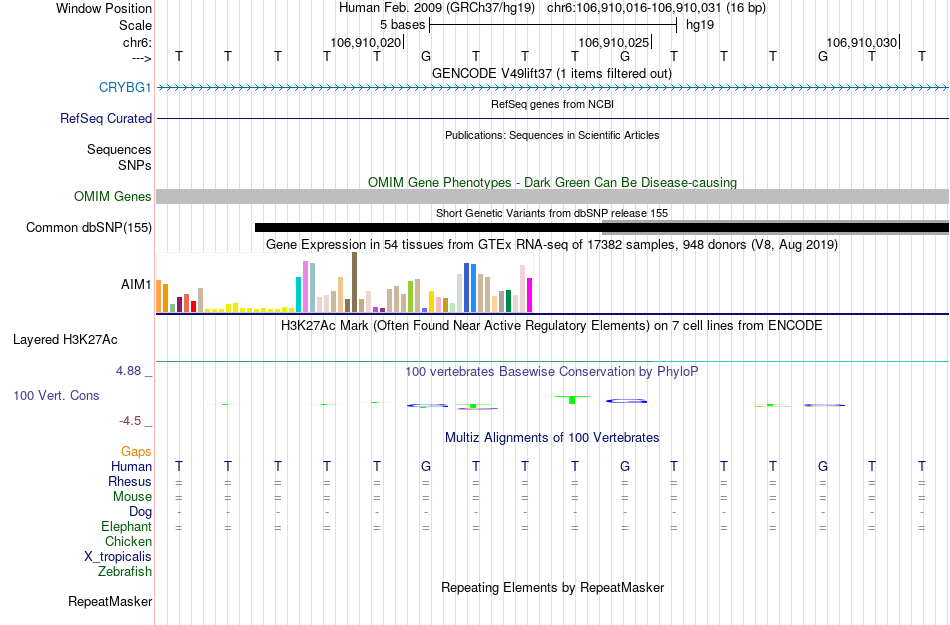950x625 pixels.
Task: Click the SNPs track label
Action: pos(135,165)
